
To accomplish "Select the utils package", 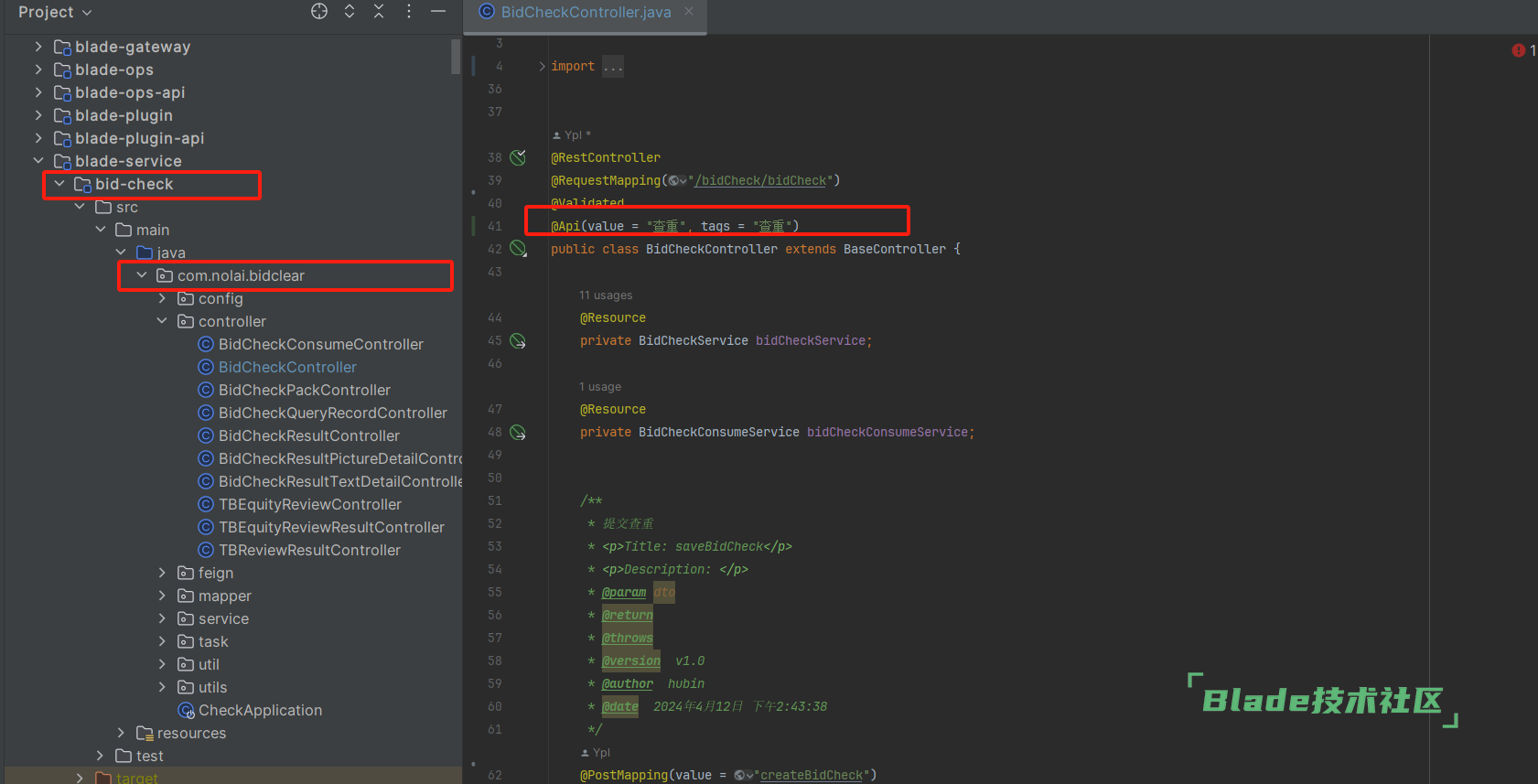I will click(212, 687).
